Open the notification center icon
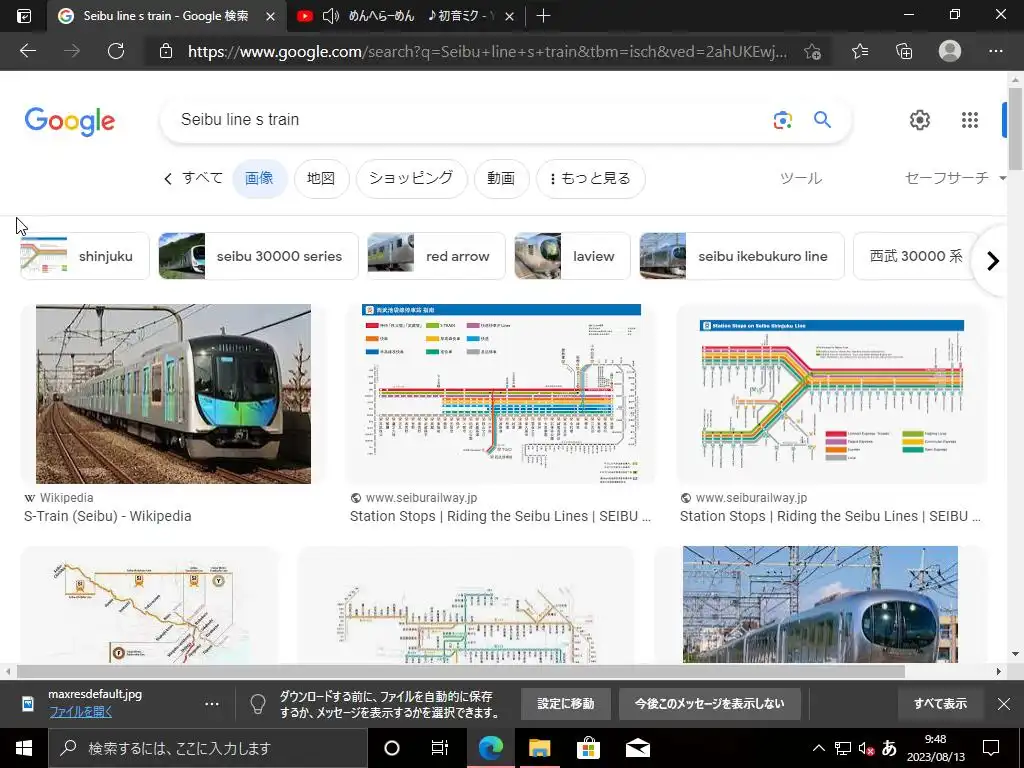1024x768 pixels. click(x=991, y=748)
